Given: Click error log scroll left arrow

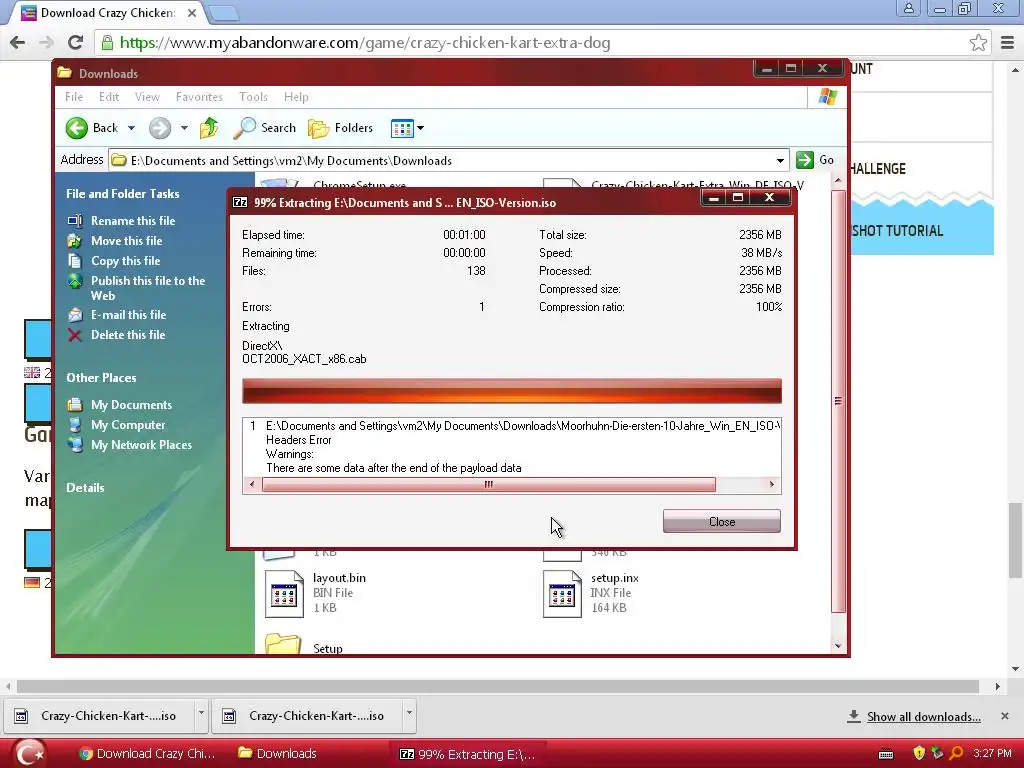Looking at the screenshot, I should tap(252, 485).
